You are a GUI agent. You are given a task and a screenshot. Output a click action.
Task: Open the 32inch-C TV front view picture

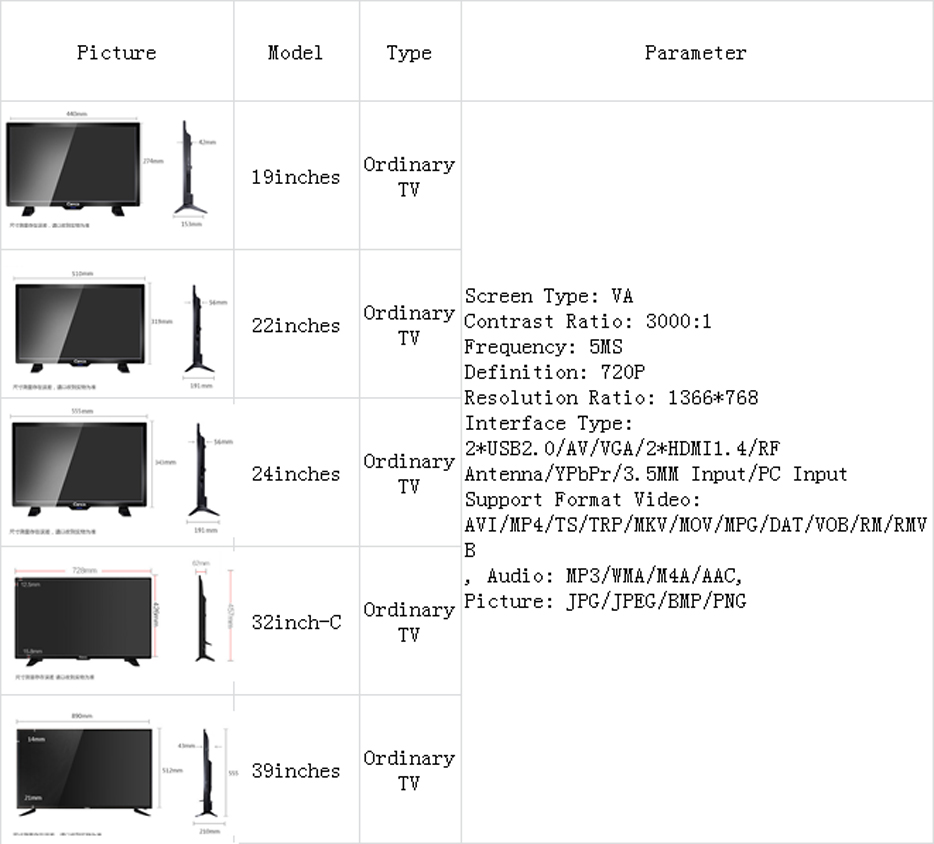[84, 618]
